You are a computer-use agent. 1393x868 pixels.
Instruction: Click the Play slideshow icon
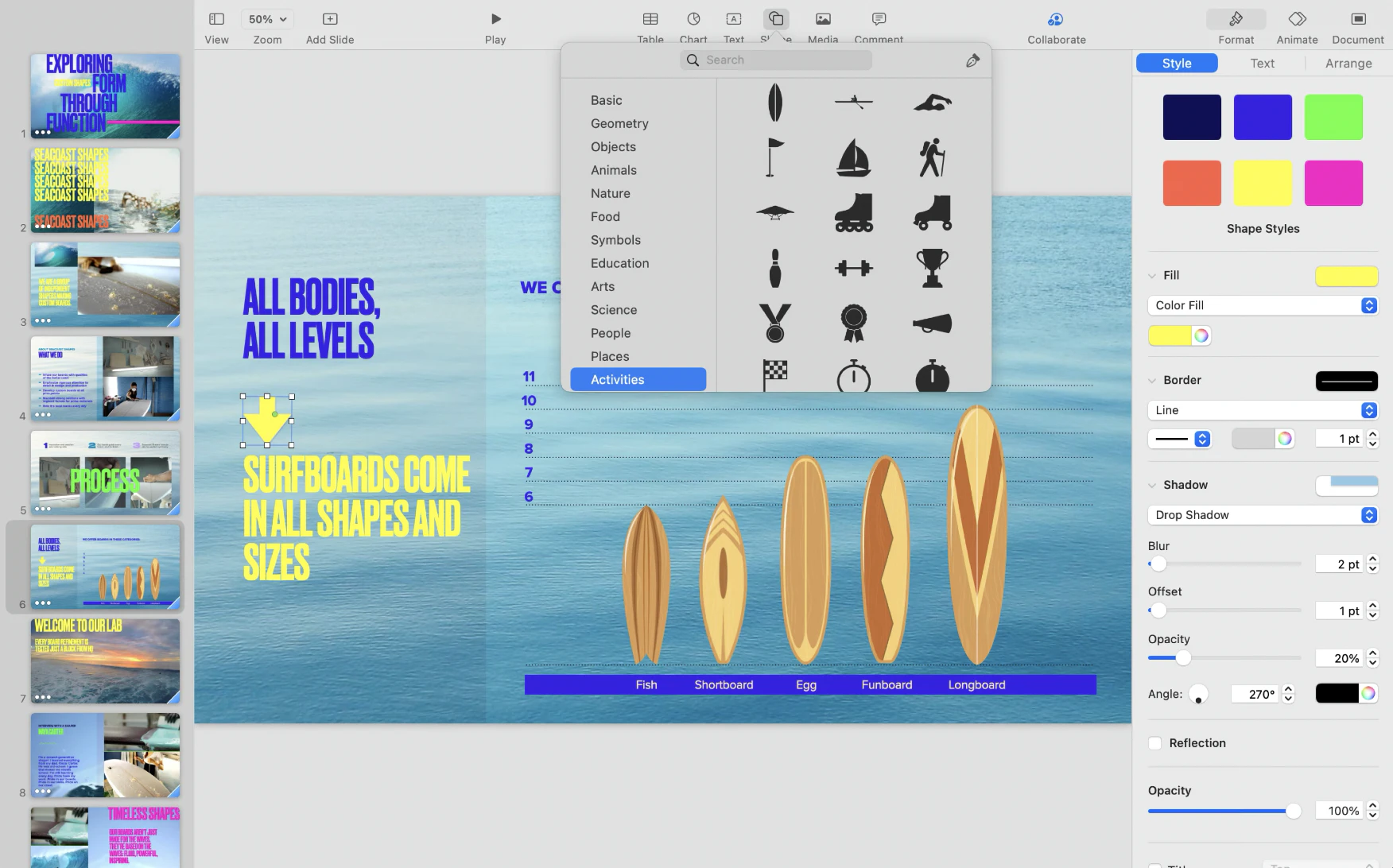click(495, 19)
